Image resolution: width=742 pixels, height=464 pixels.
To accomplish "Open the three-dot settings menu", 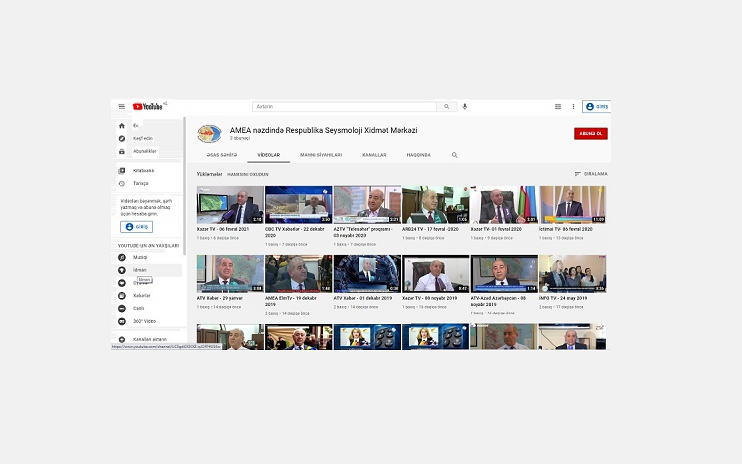I will click(573, 106).
